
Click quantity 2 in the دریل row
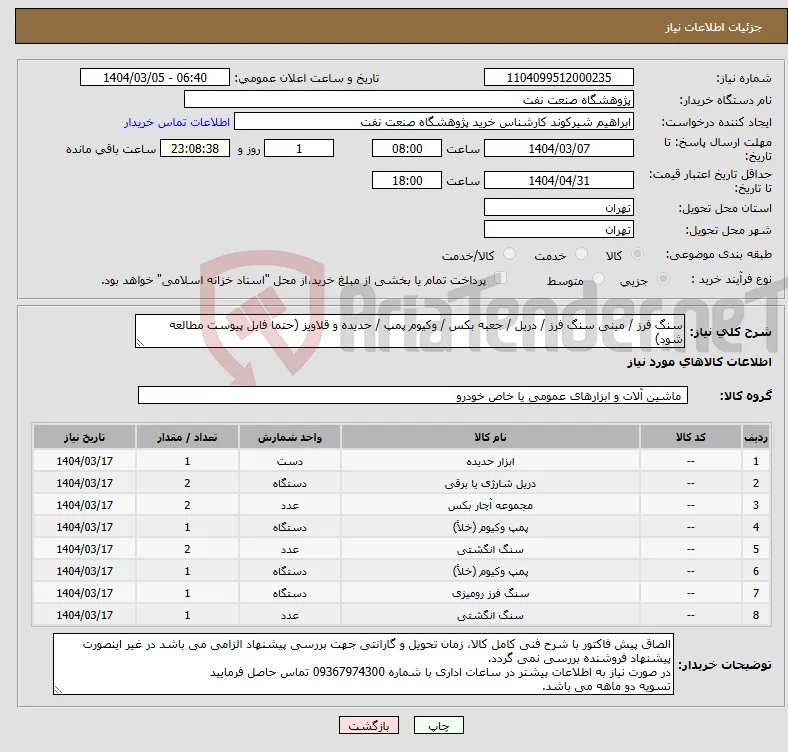tap(187, 484)
